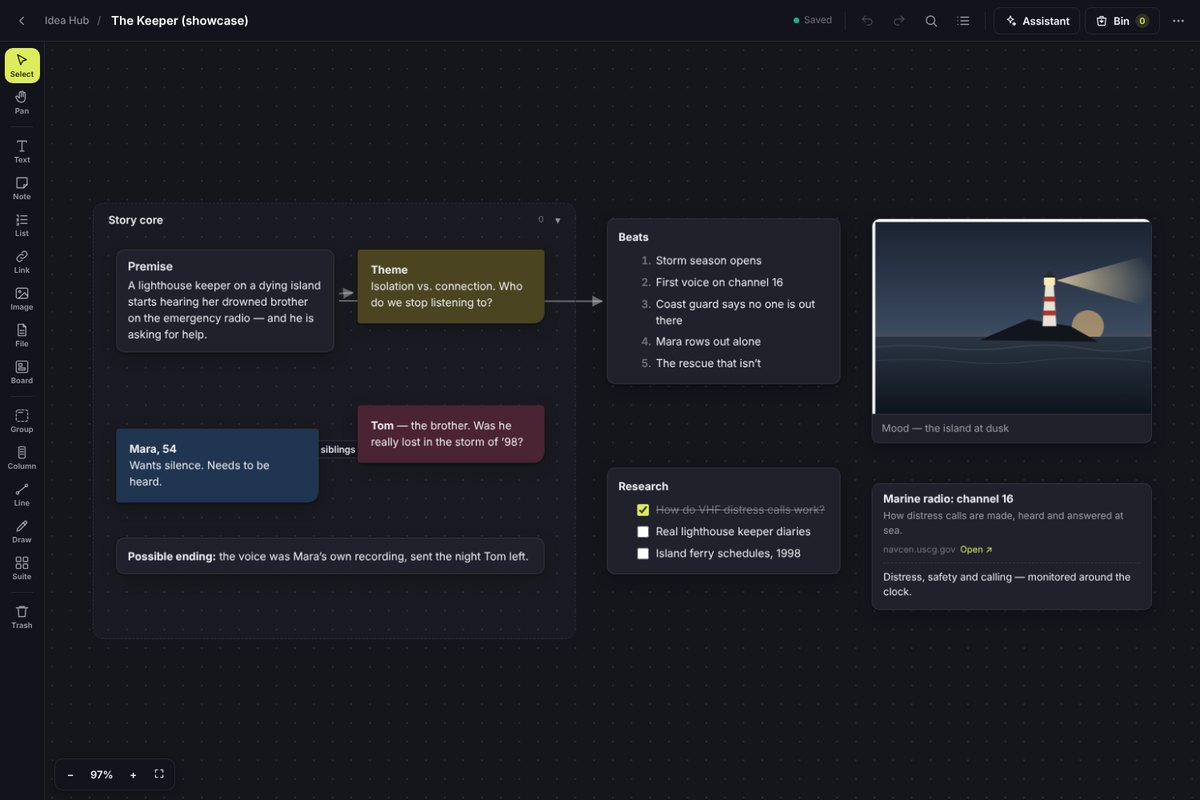
Task: Open the three-dot more options menu
Action: (1178, 20)
